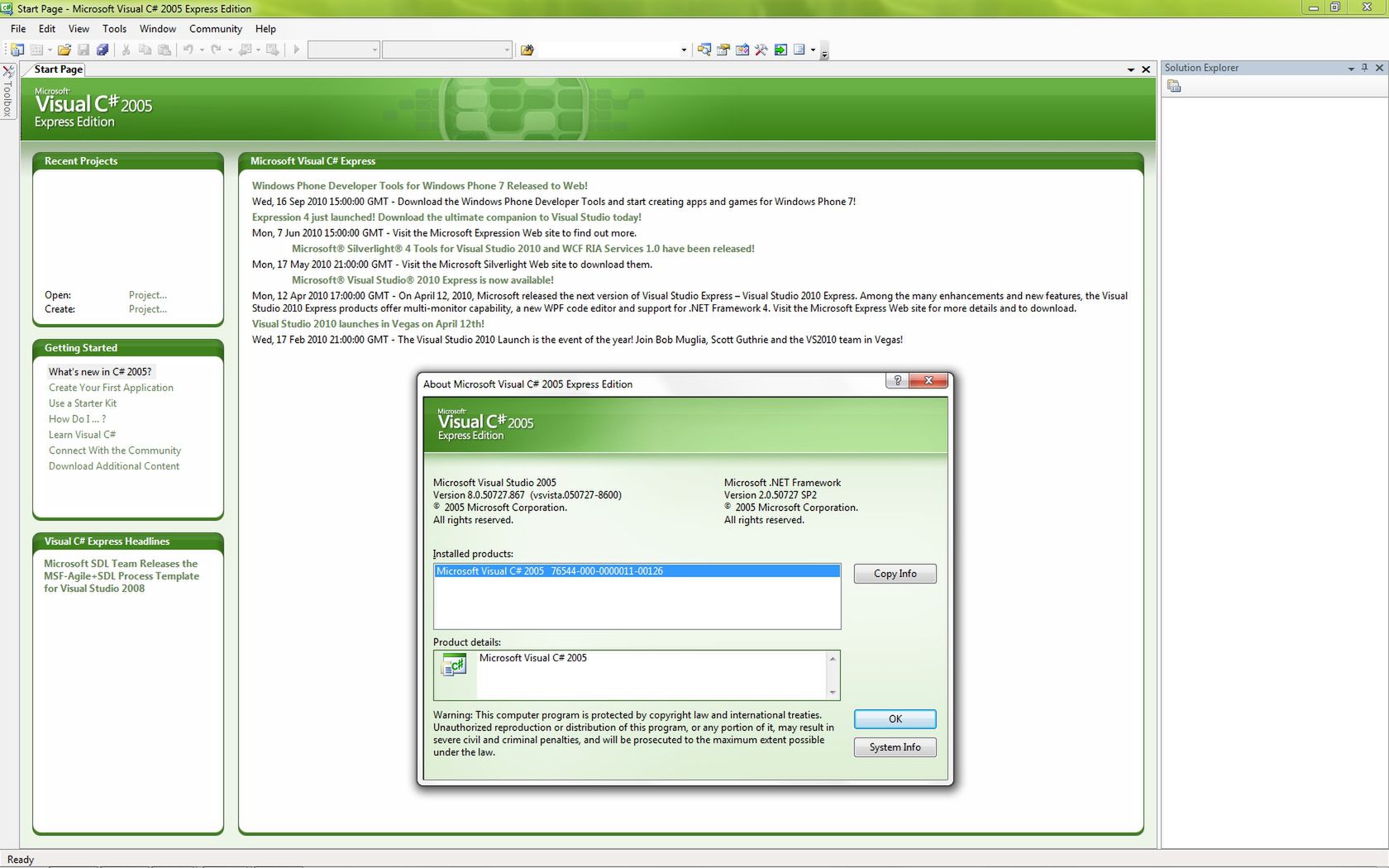This screenshot has height=868, width=1389.
Task: Expand the open documents list dropdown
Action: click(1130, 69)
